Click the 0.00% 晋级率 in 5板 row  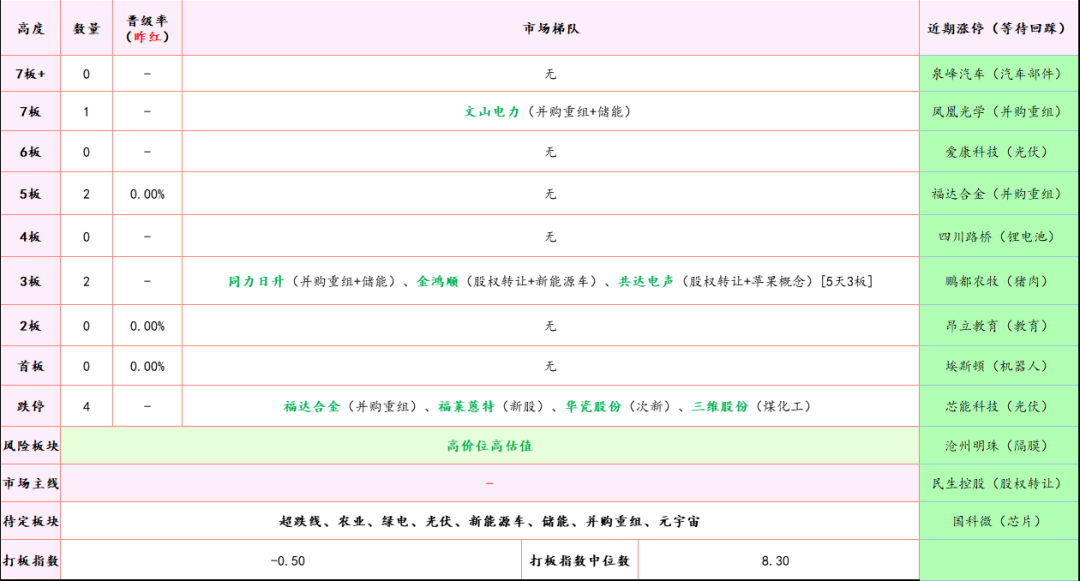147,194
